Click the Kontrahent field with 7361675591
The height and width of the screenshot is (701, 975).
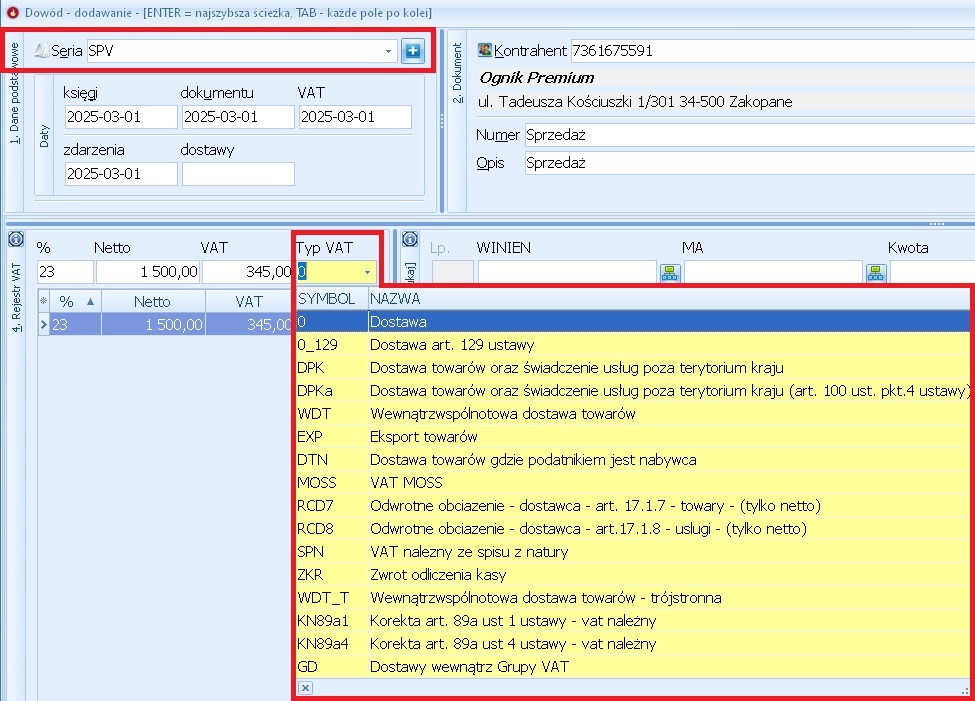(772, 50)
